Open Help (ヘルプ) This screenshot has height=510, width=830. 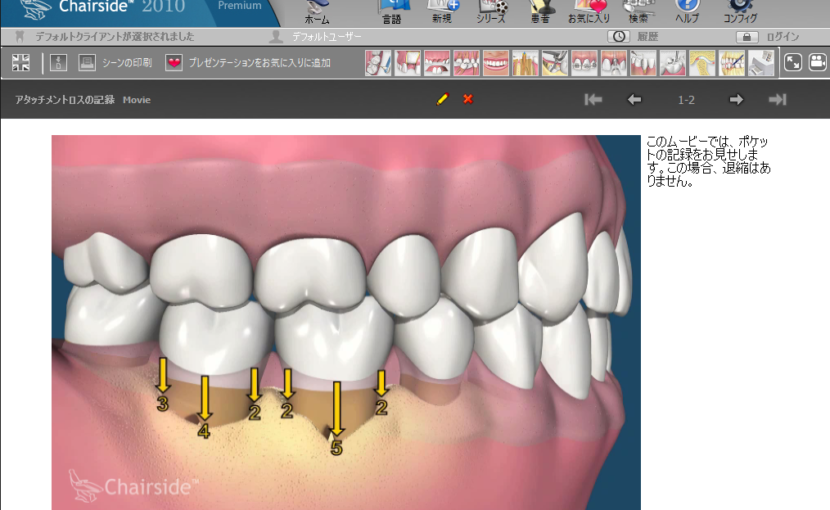(687, 12)
